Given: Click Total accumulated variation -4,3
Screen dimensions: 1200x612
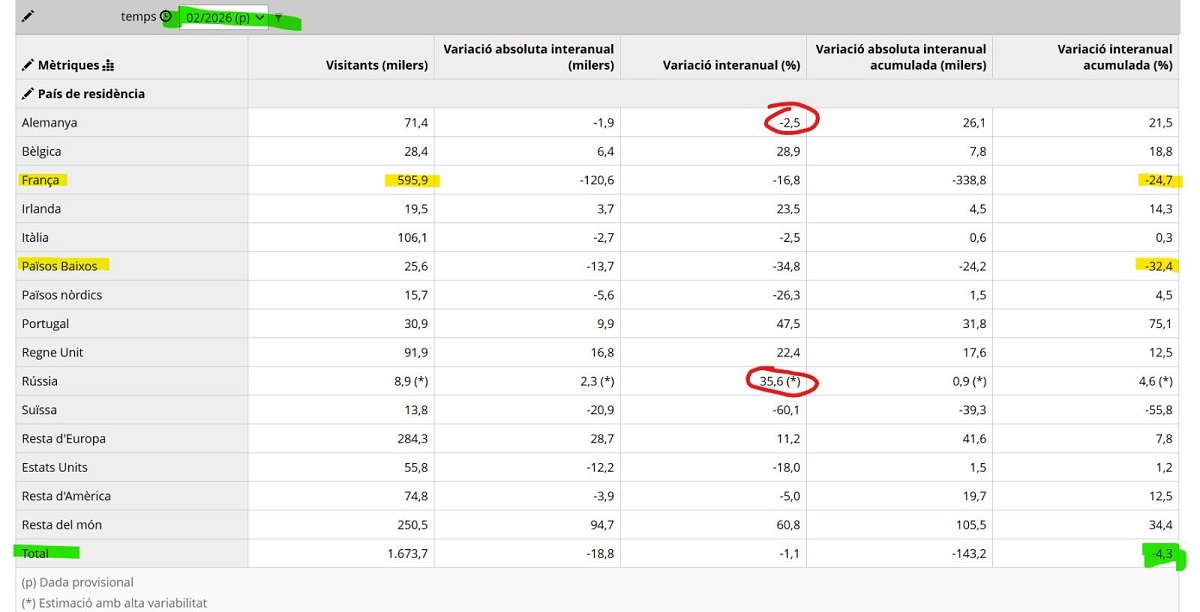Looking at the screenshot, I should [1162, 553].
